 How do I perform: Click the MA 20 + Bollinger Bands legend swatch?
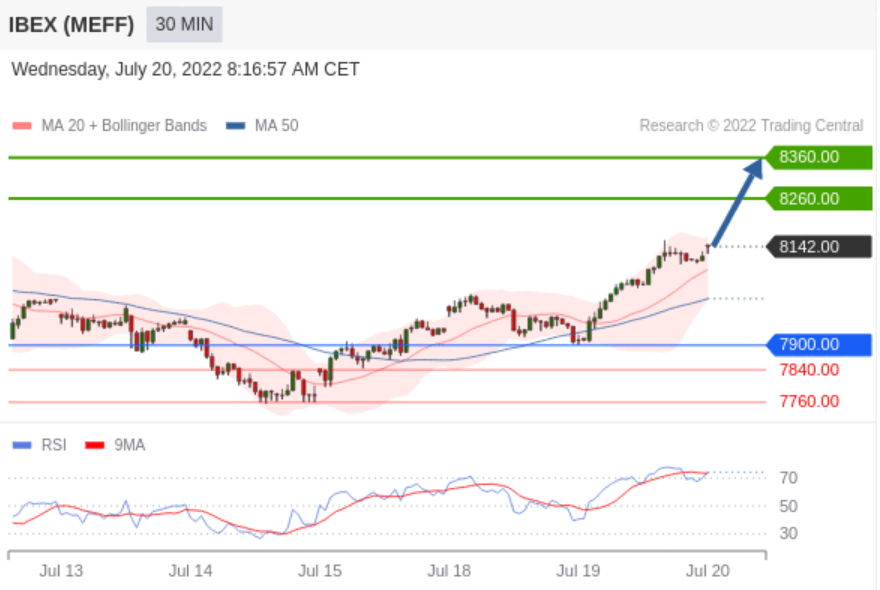tap(22, 126)
